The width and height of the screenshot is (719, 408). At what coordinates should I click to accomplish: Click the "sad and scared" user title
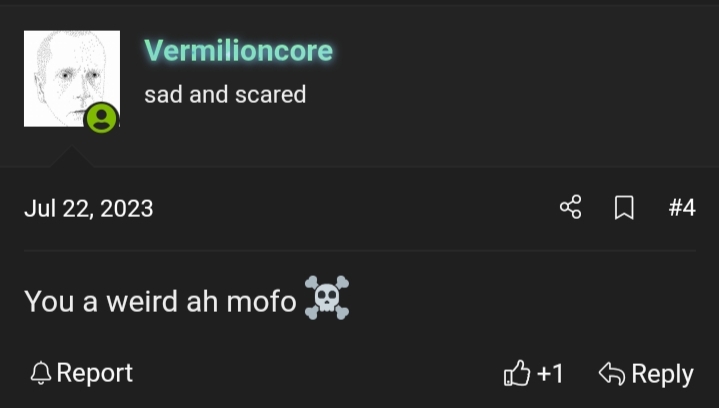pyautogui.click(x=225, y=94)
